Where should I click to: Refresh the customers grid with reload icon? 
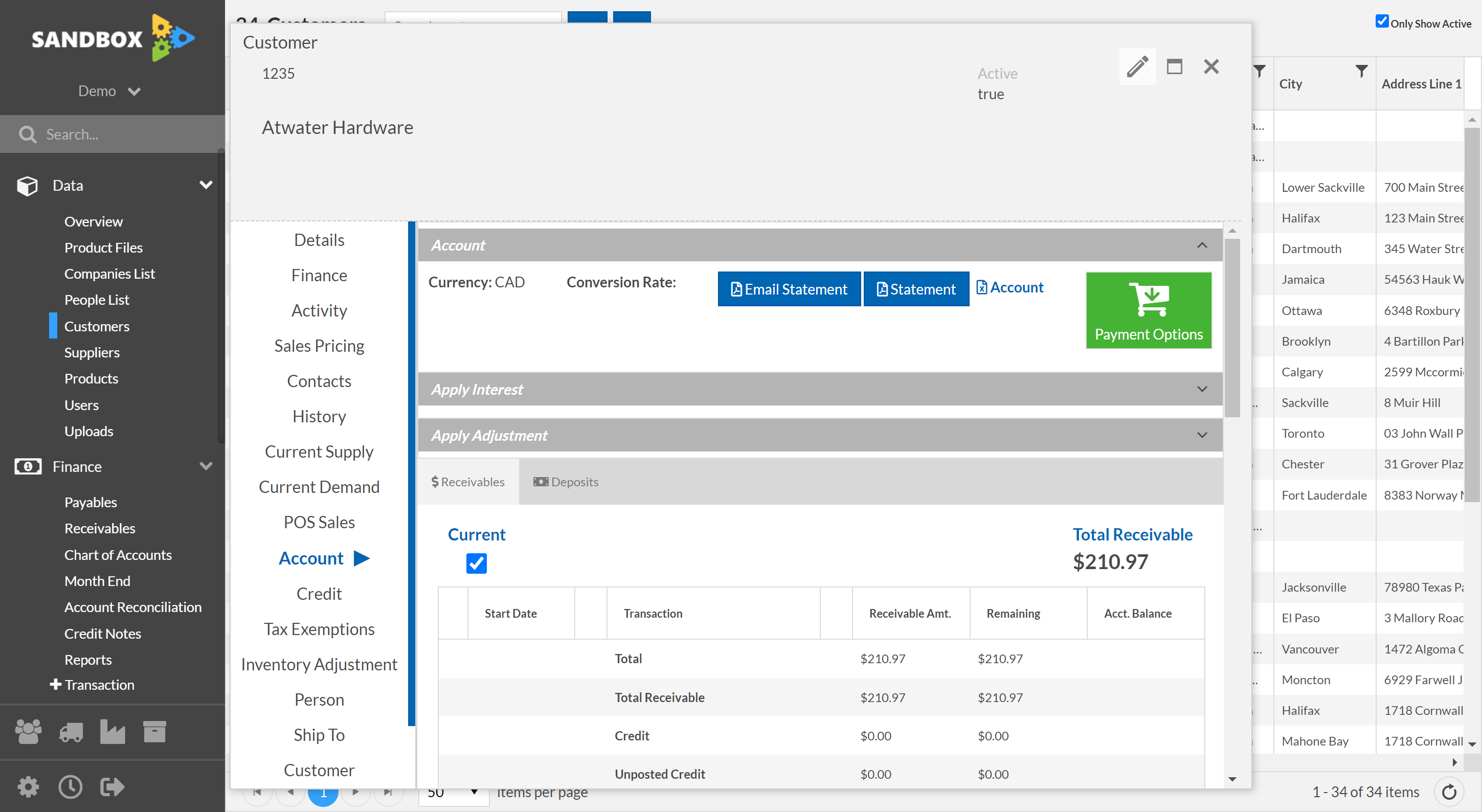(x=1449, y=792)
